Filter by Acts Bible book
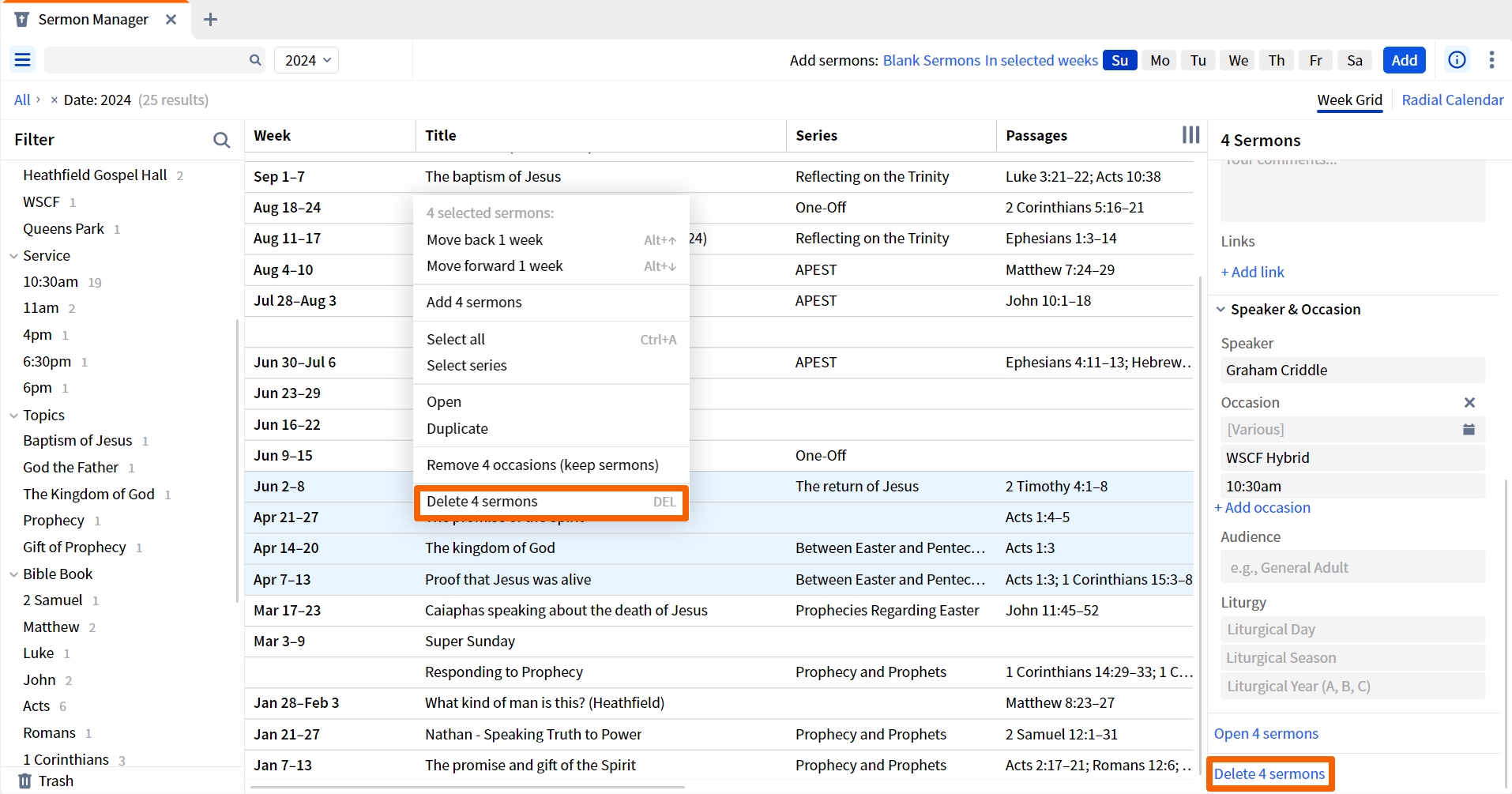Image resolution: width=1512 pixels, height=794 pixels. (x=36, y=706)
